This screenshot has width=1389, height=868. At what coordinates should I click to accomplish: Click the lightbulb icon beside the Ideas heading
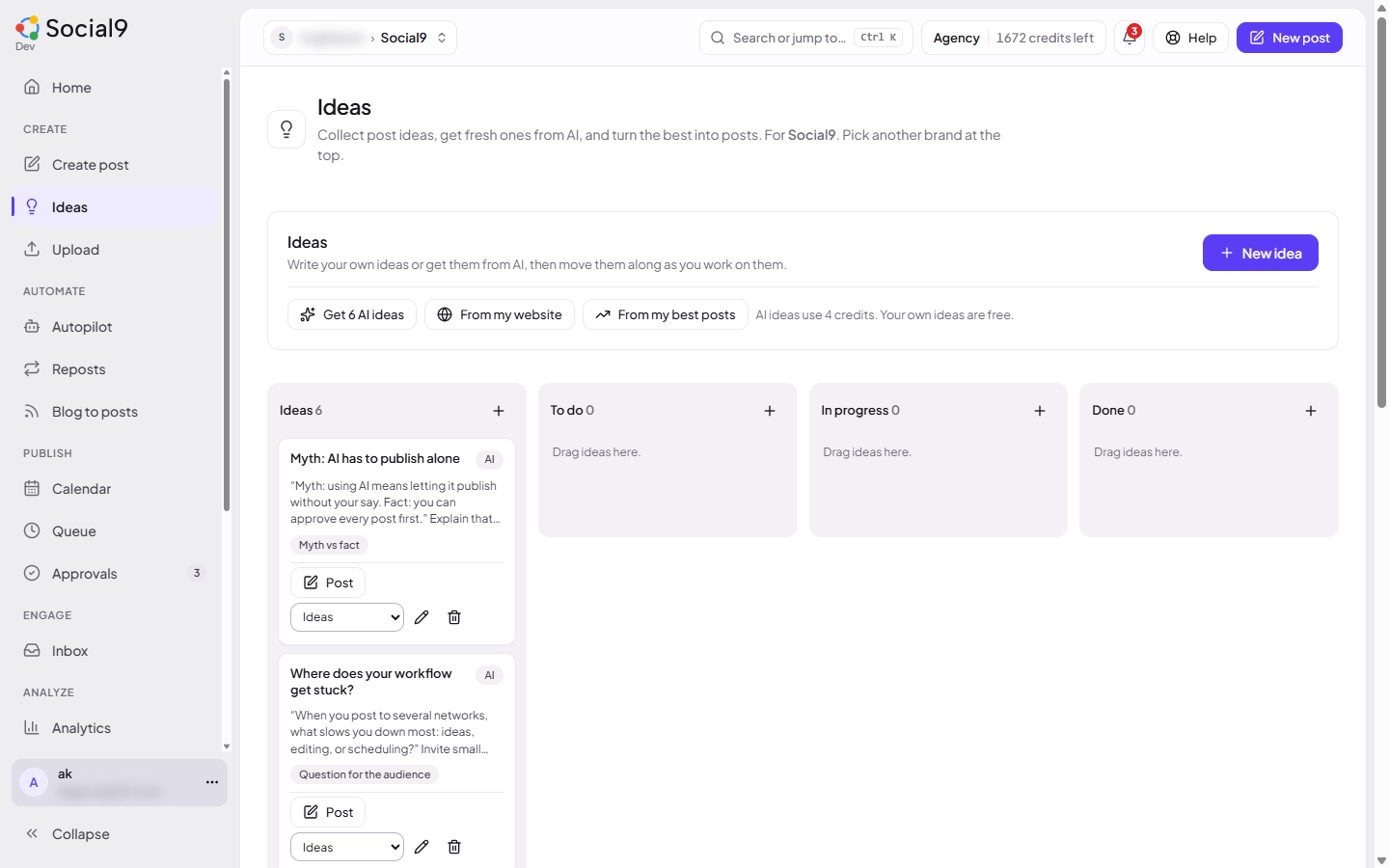coord(286,129)
